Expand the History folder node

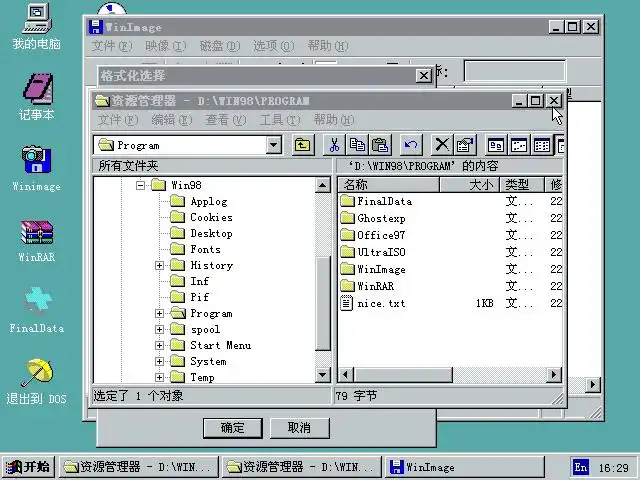click(160, 265)
